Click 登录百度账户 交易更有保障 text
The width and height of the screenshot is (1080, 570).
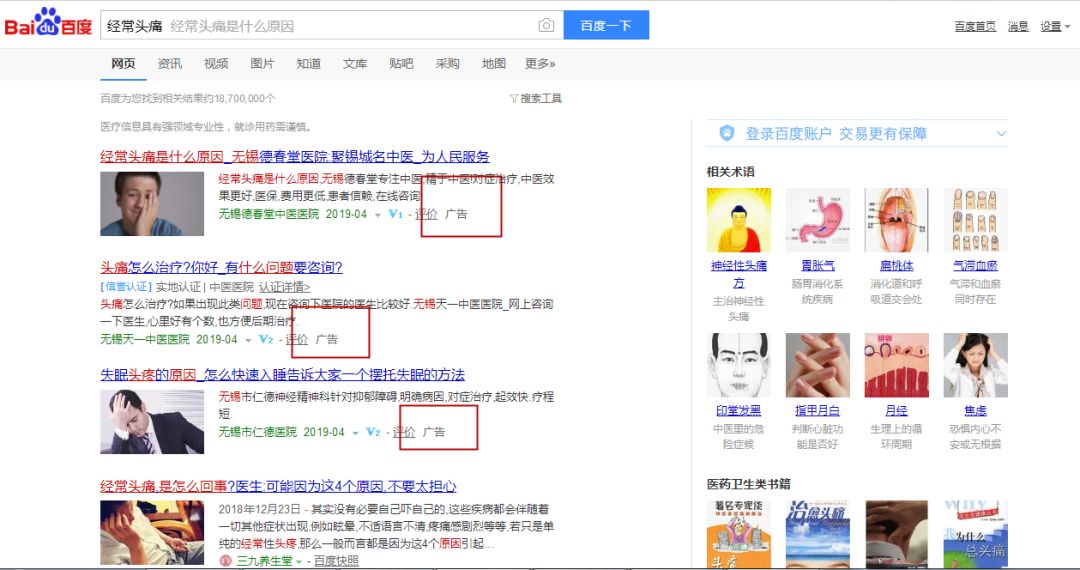tap(836, 134)
